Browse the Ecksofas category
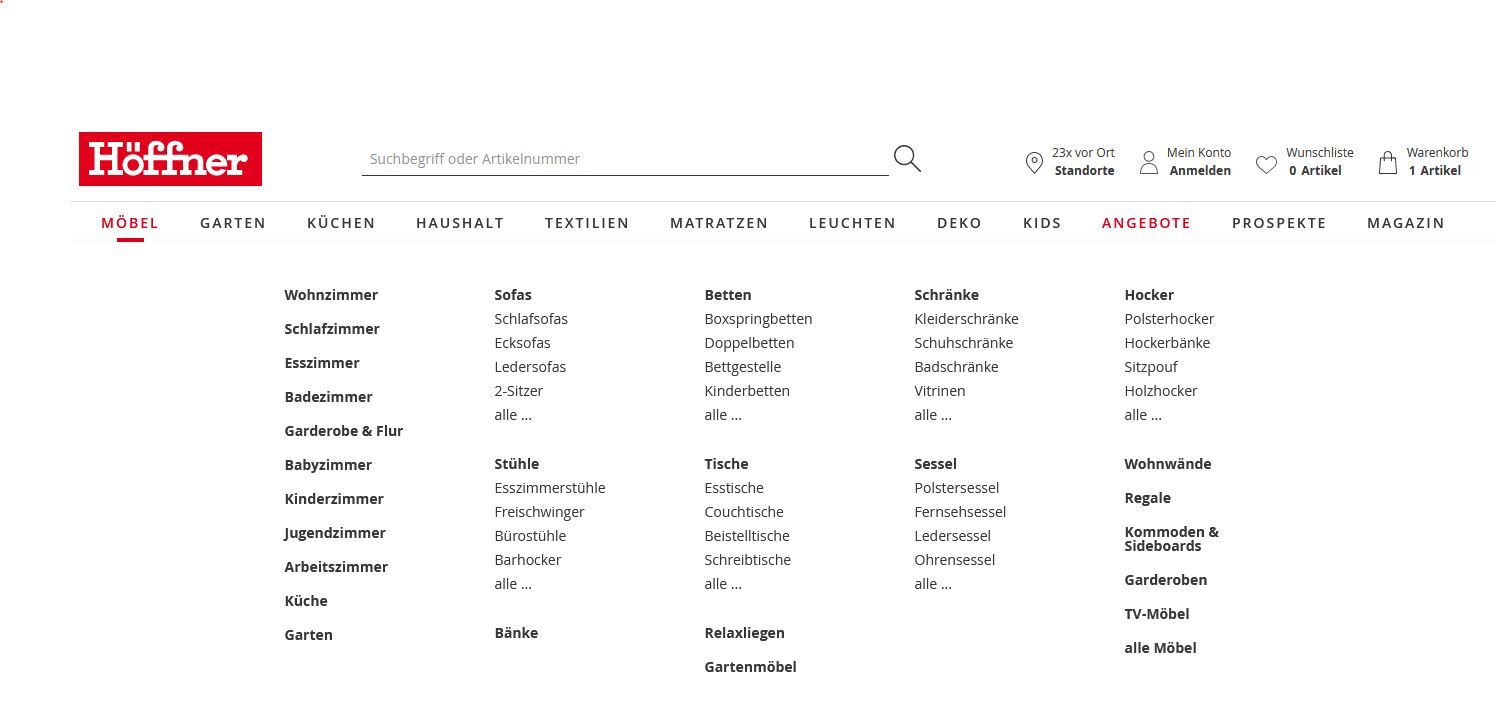The width and height of the screenshot is (1496, 716). 522,342
